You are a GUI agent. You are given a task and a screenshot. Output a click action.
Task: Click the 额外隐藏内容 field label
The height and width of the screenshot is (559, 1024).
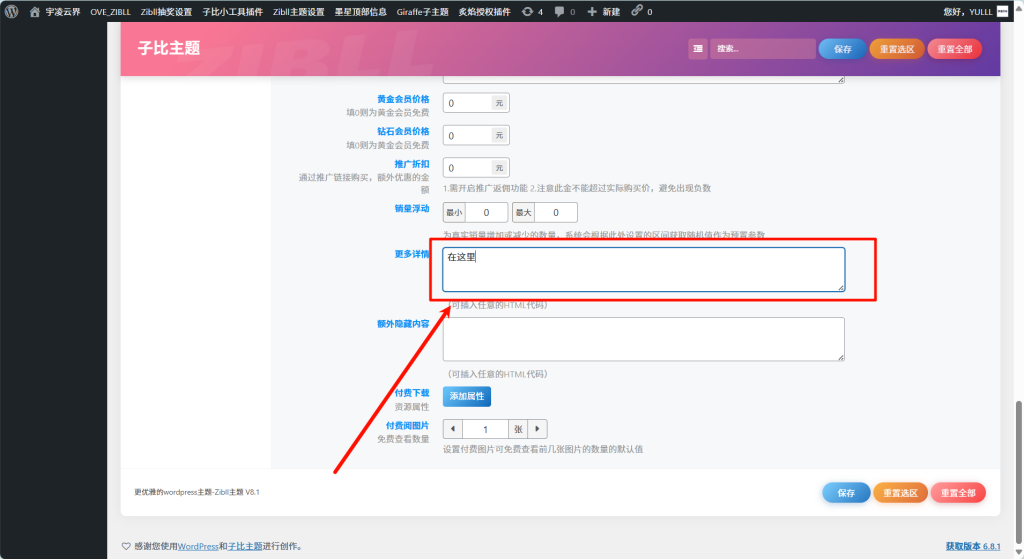(403, 324)
